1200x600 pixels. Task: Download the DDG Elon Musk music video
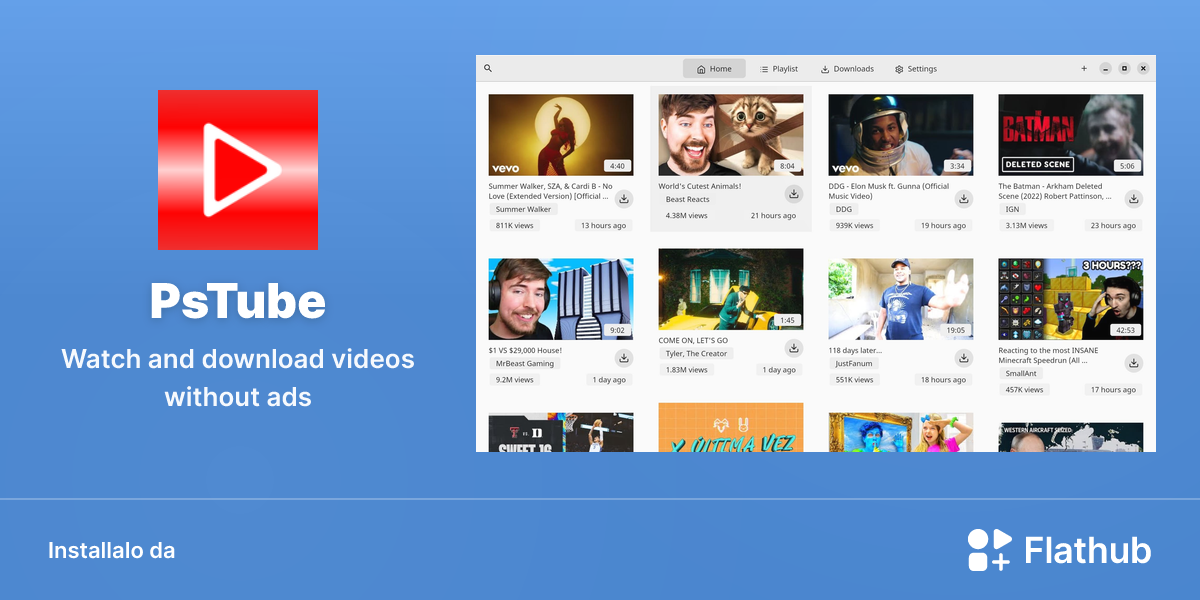pos(964,199)
